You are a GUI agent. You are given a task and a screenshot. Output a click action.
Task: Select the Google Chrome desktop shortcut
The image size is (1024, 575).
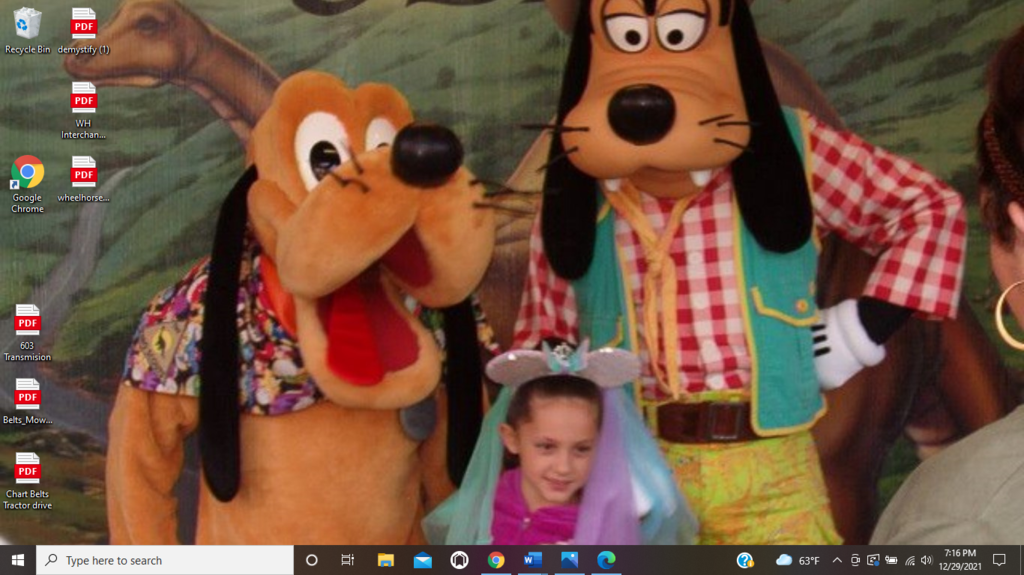(x=27, y=184)
